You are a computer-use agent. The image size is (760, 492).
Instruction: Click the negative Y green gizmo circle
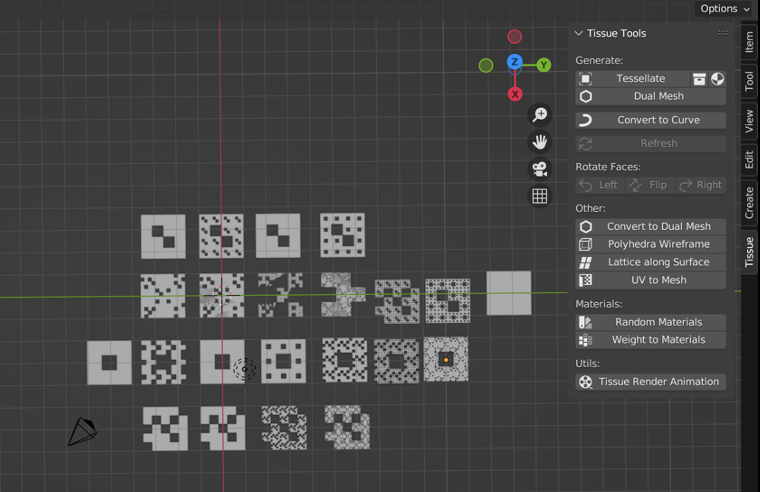point(486,65)
